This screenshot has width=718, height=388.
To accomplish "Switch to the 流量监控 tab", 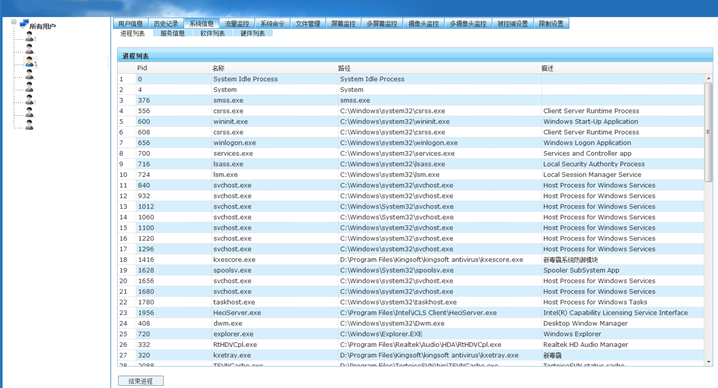I will click(x=237, y=23).
